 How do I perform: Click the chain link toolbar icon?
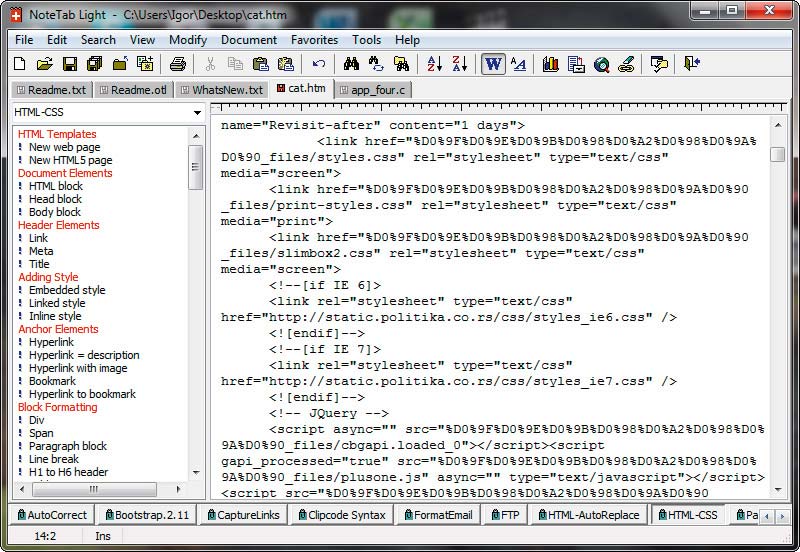[x=626, y=64]
